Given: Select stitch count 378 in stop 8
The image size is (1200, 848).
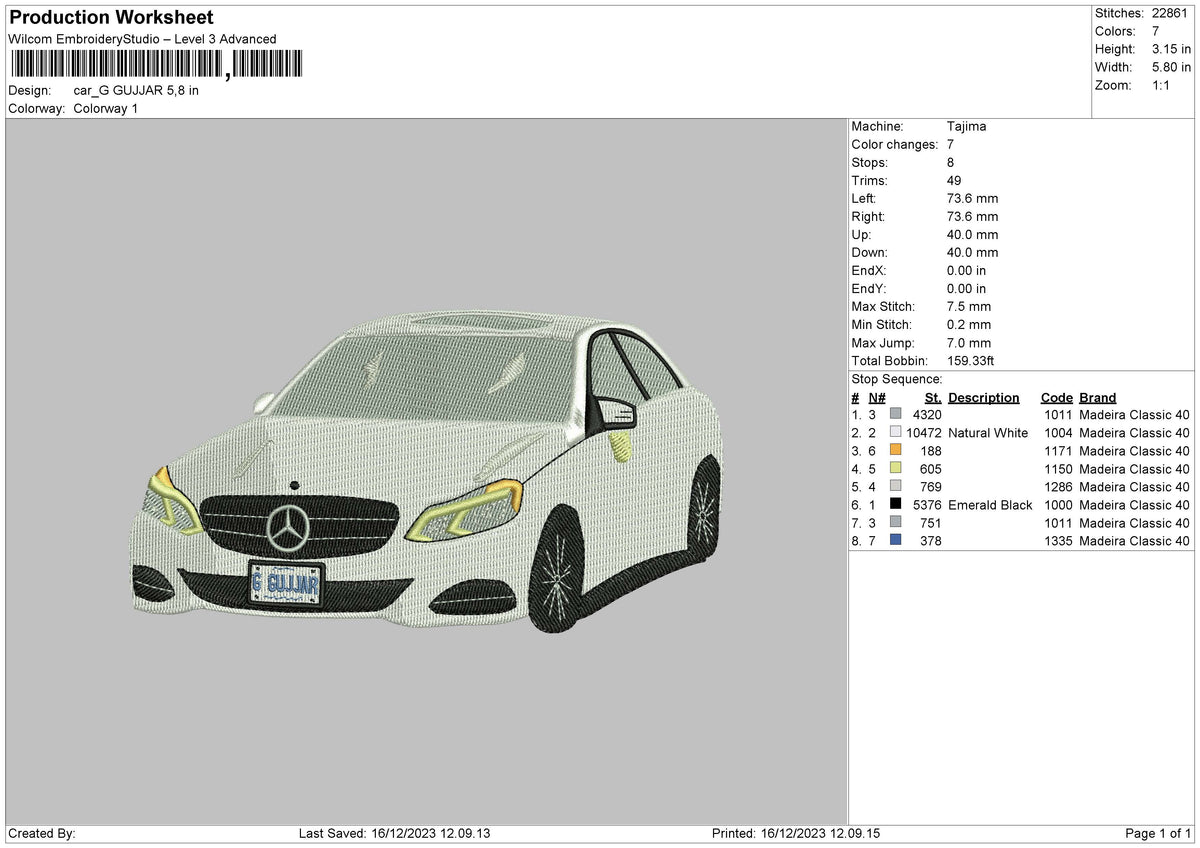Looking at the screenshot, I should click(931, 541).
